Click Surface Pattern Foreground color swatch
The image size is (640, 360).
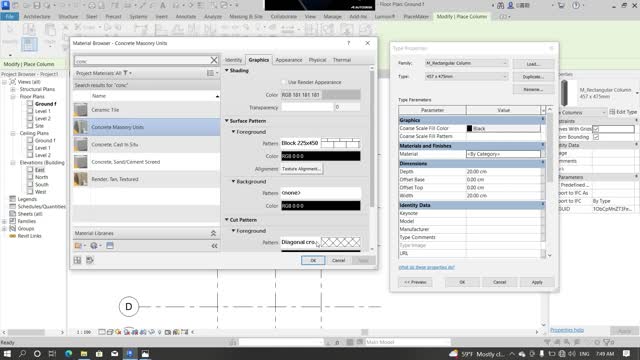point(320,156)
